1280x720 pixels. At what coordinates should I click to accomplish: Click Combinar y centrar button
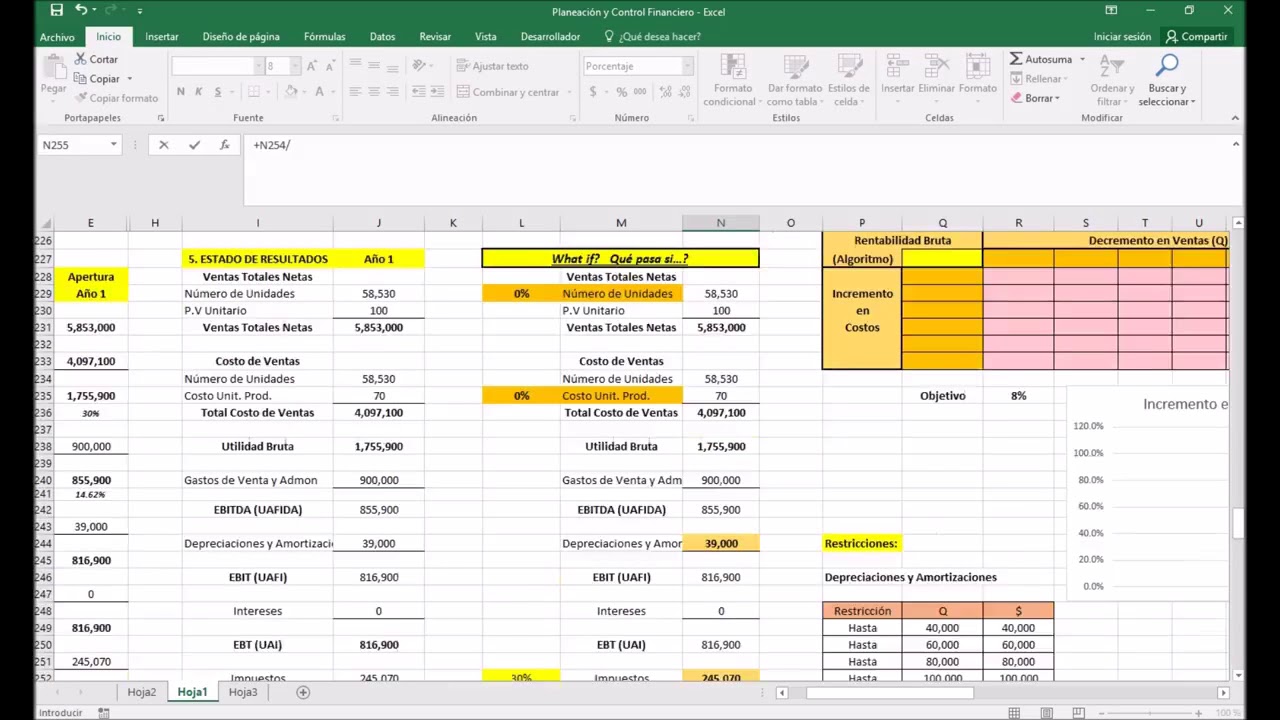507,92
